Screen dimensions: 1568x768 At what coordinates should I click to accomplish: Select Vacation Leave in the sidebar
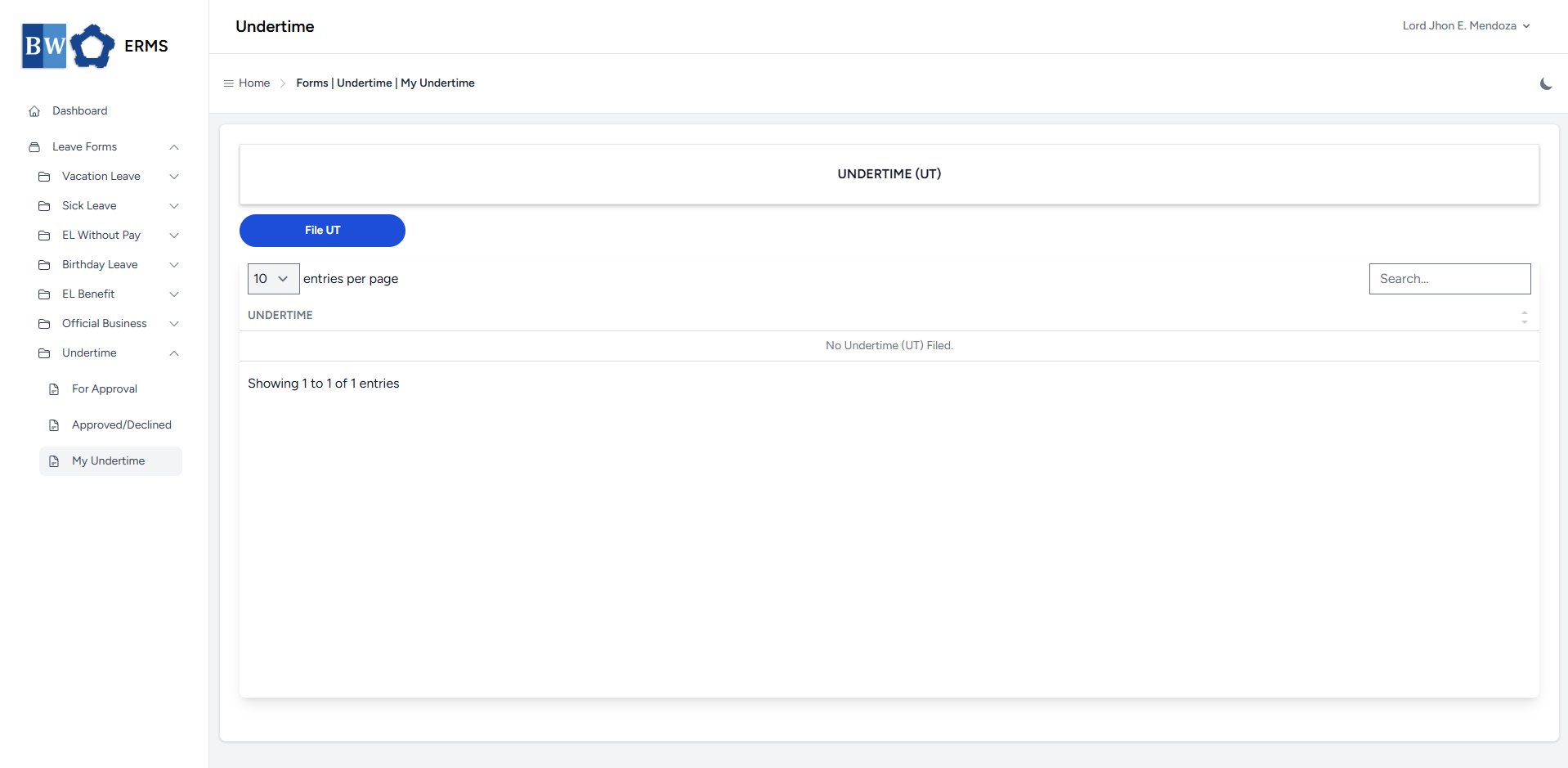pos(101,177)
